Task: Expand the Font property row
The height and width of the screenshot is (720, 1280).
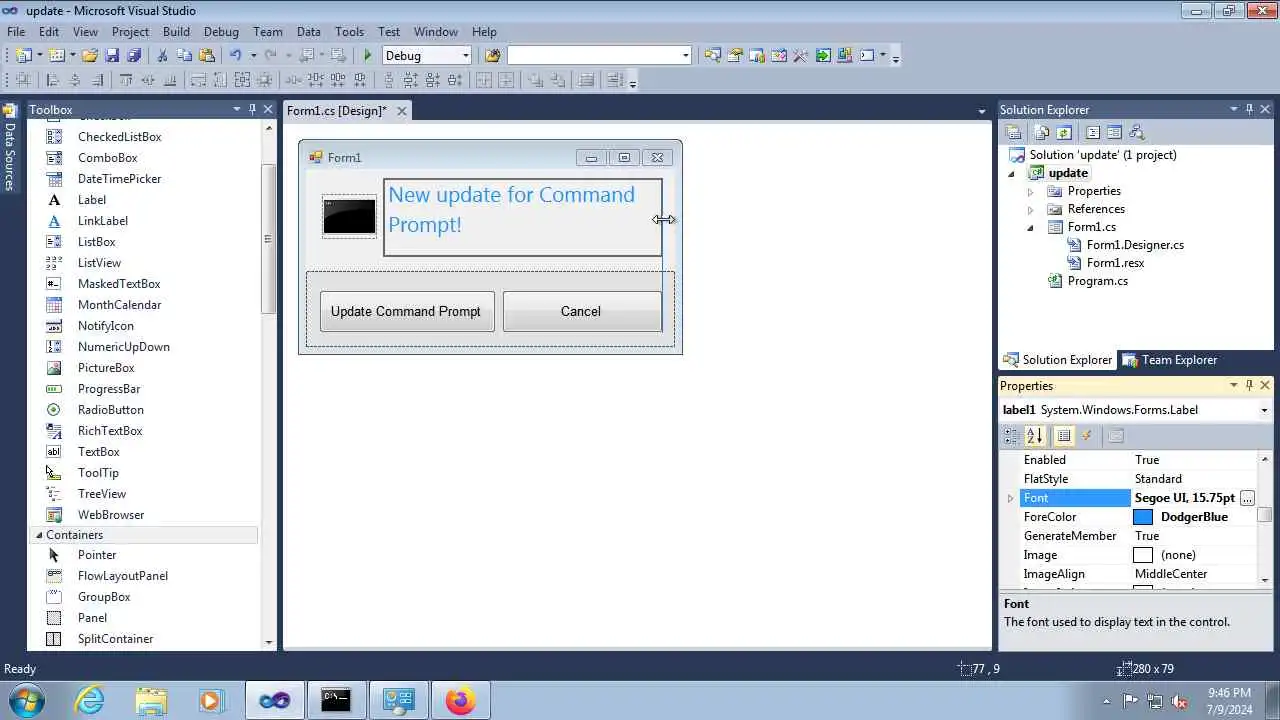Action: (x=1010, y=498)
